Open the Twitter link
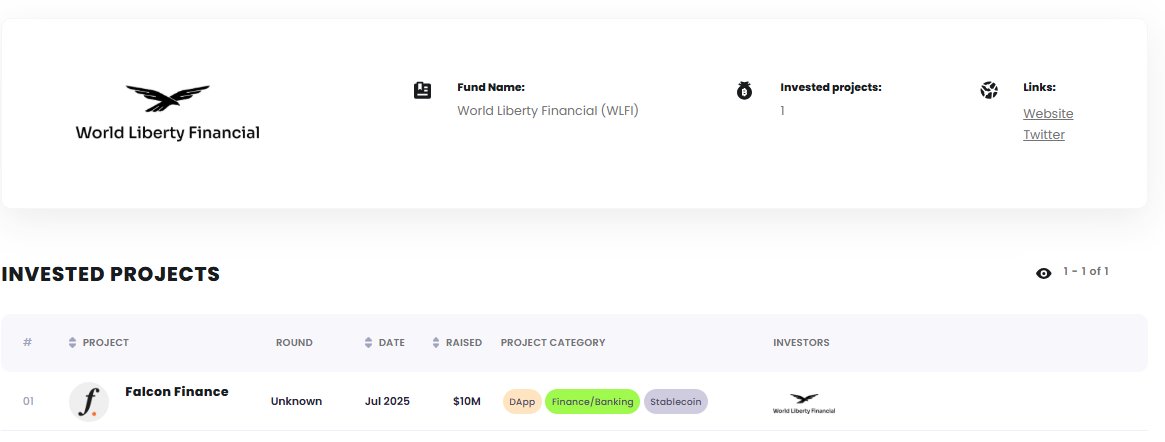 point(1044,134)
